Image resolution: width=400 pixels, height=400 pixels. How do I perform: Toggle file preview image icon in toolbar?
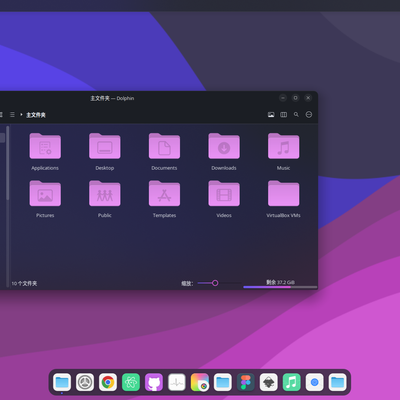coord(271,115)
